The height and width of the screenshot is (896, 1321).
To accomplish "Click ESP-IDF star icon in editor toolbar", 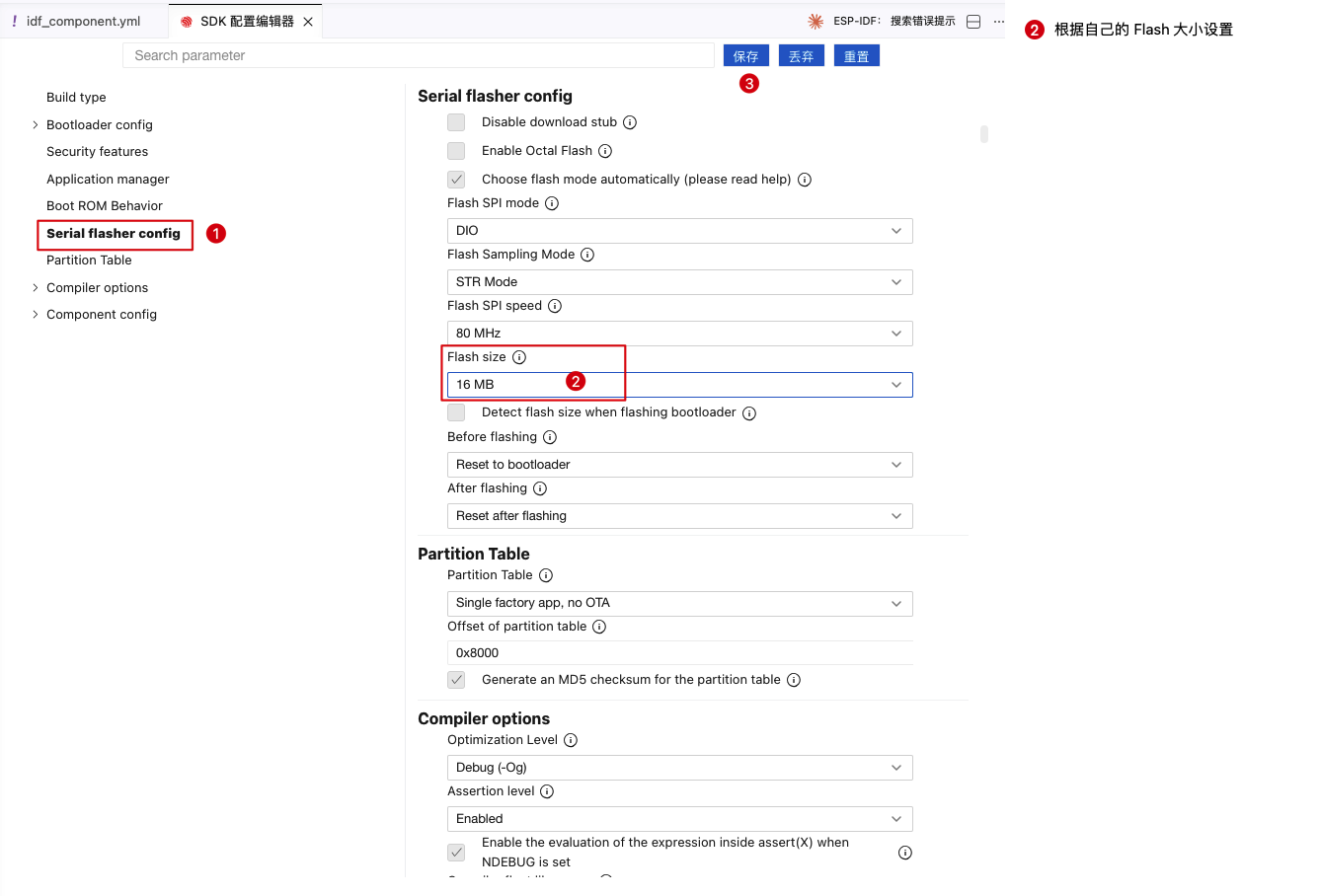I will pyautogui.click(x=816, y=22).
